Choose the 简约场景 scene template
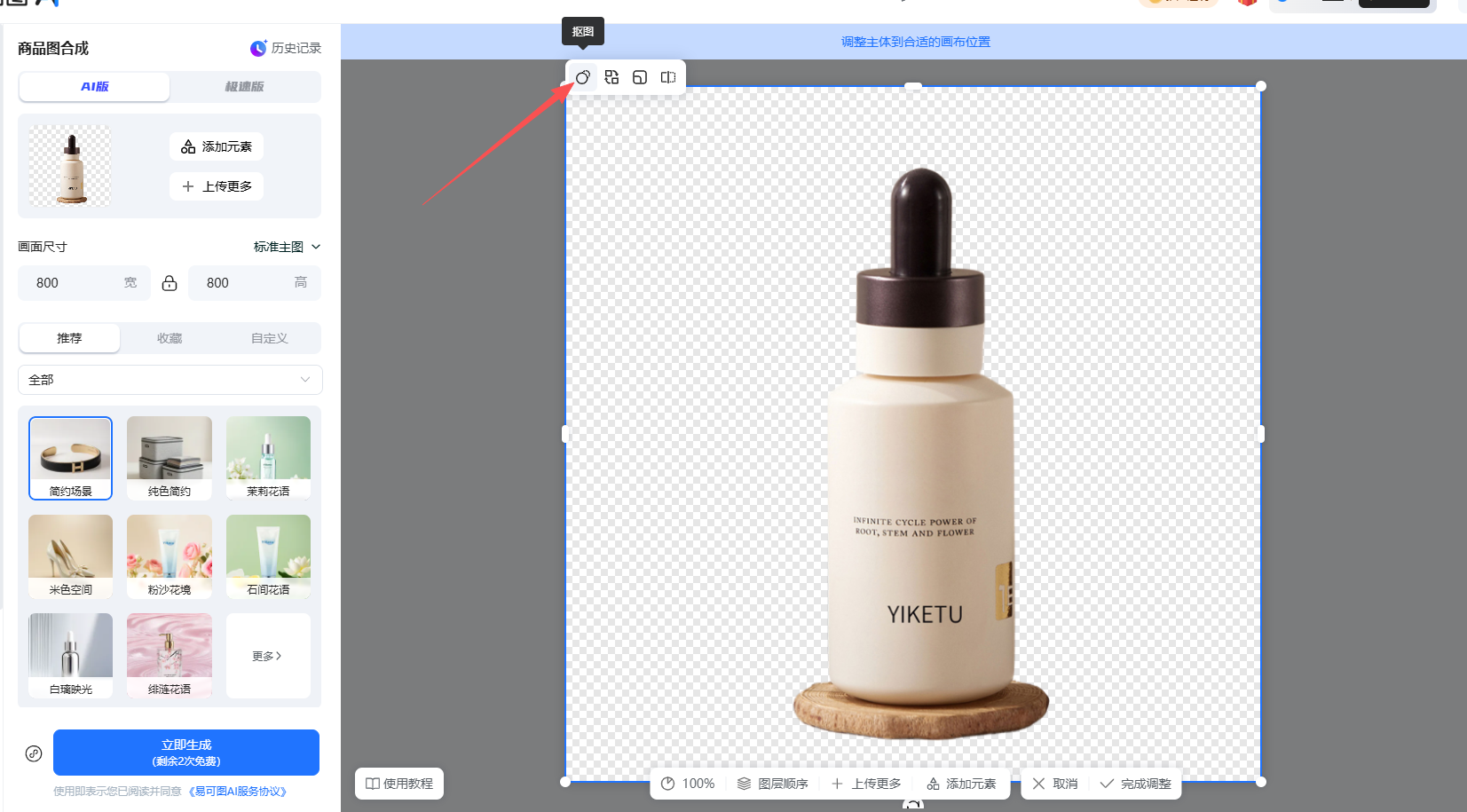Viewport: 1467px width, 812px height. [70, 458]
